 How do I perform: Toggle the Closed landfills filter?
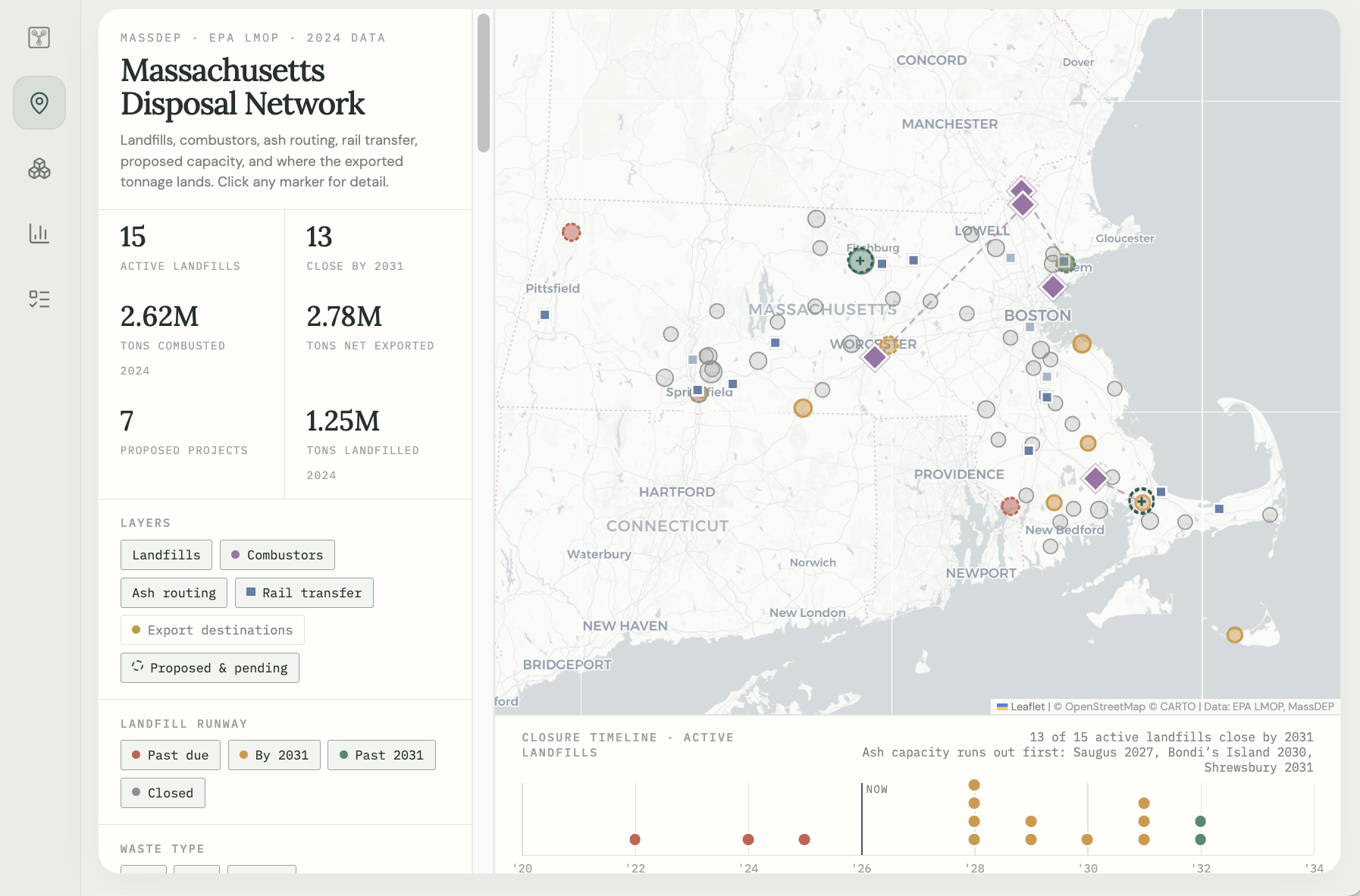pyautogui.click(x=163, y=793)
